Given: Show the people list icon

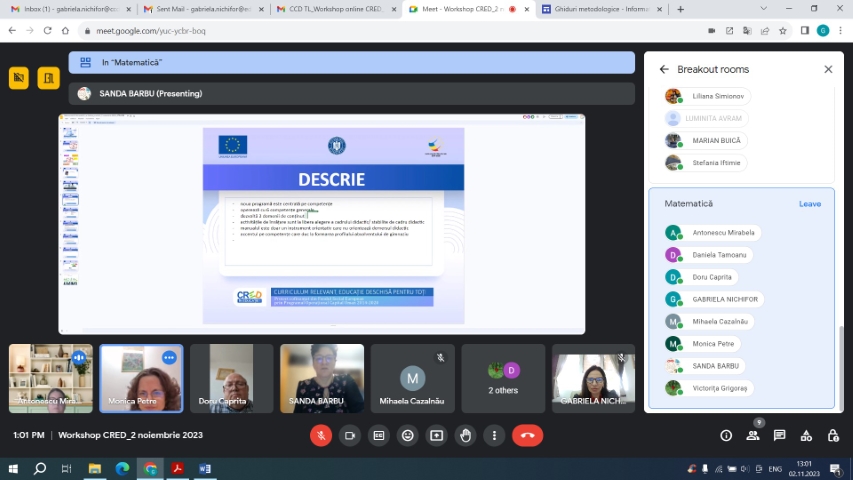Looking at the screenshot, I should click(x=753, y=435).
